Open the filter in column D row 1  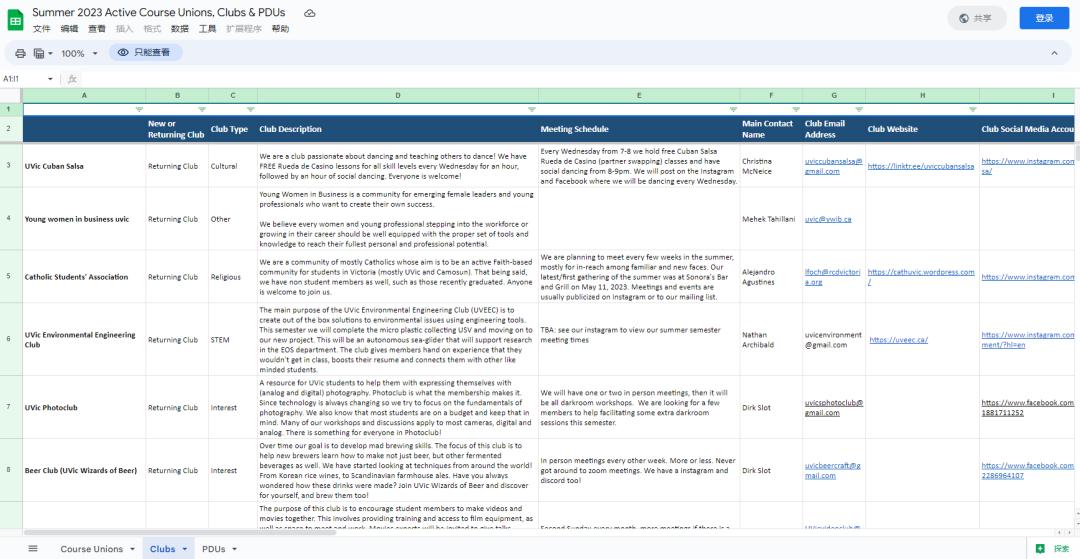532,109
